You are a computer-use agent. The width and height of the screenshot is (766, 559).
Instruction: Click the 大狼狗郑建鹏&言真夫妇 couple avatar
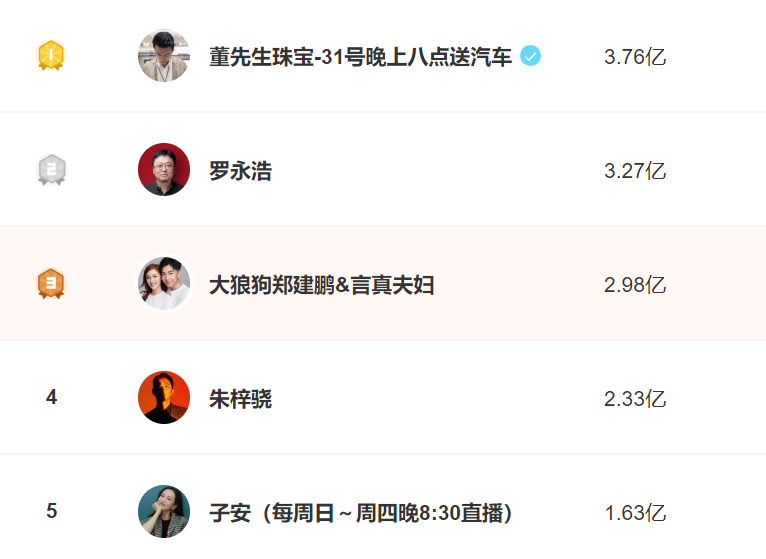coord(164,284)
